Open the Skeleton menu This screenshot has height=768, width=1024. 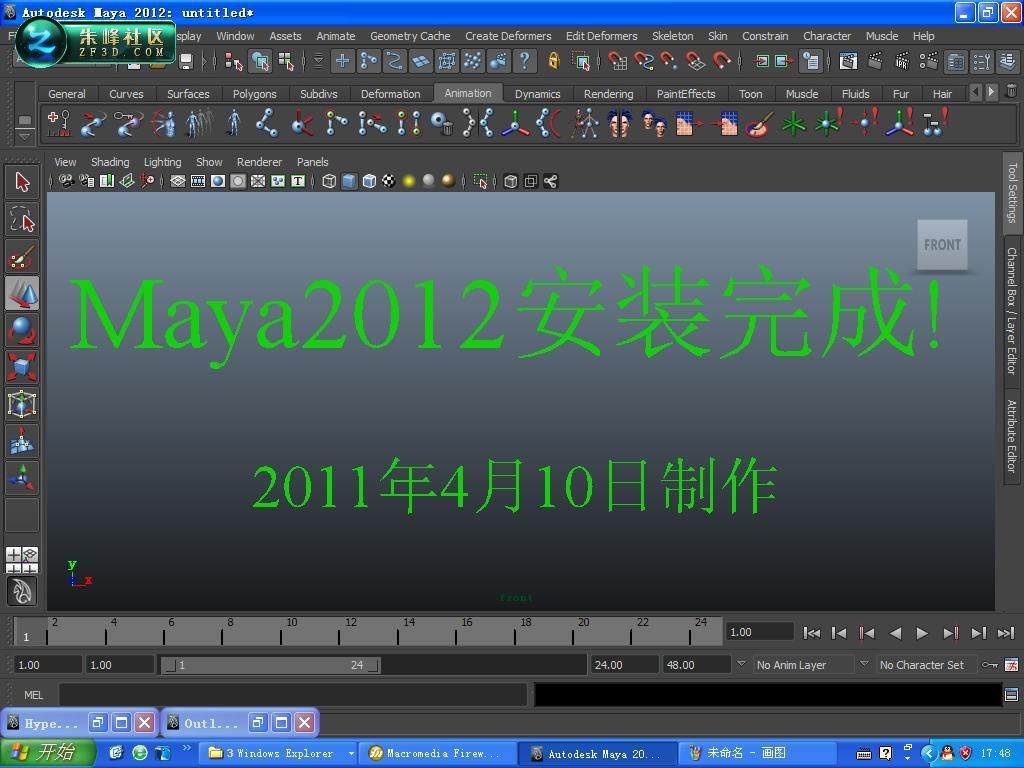pos(673,36)
